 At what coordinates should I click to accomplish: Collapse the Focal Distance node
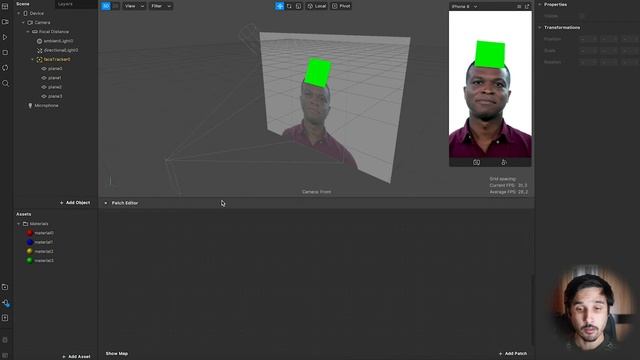pos(28,32)
